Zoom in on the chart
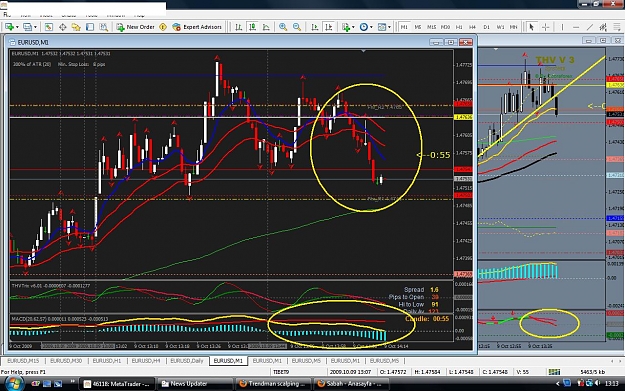The height and width of the screenshot is (391, 625). [283, 27]
